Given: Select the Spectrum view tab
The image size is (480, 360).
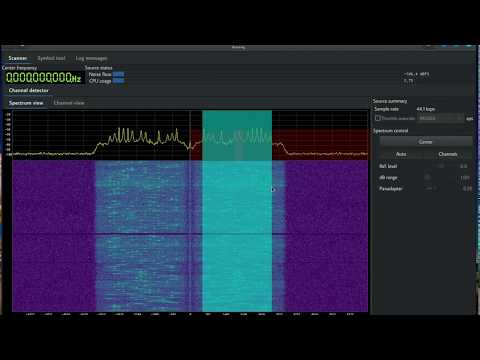Looking at the screenshot, I should tap(26, 103).
